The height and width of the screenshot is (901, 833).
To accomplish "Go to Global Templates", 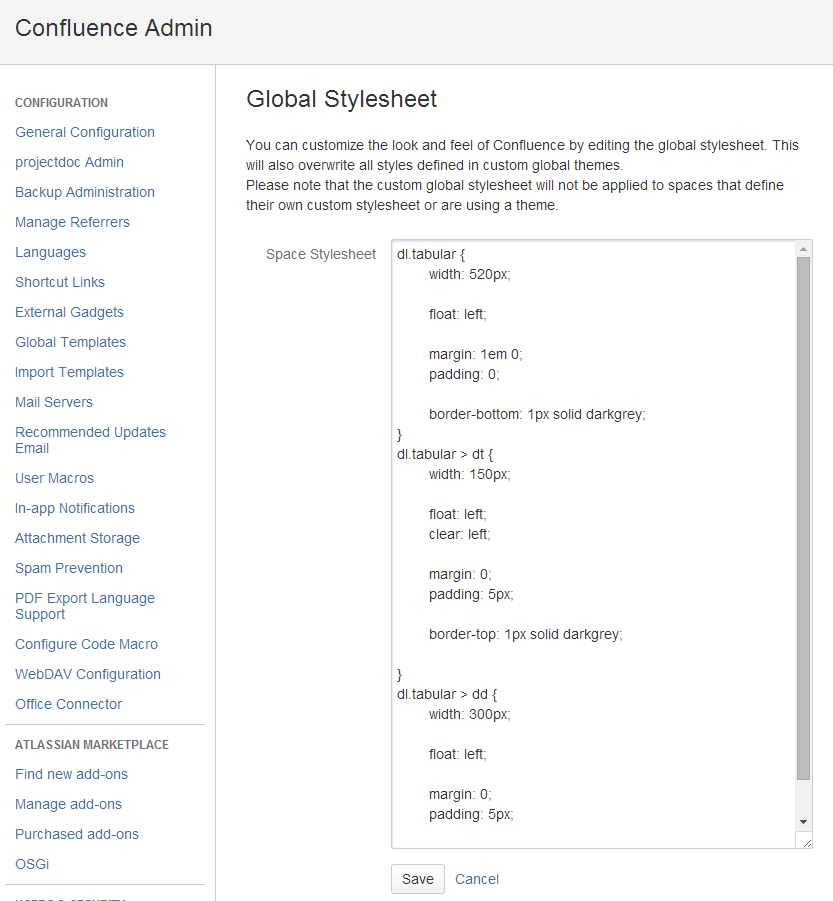I will (70, 342).
